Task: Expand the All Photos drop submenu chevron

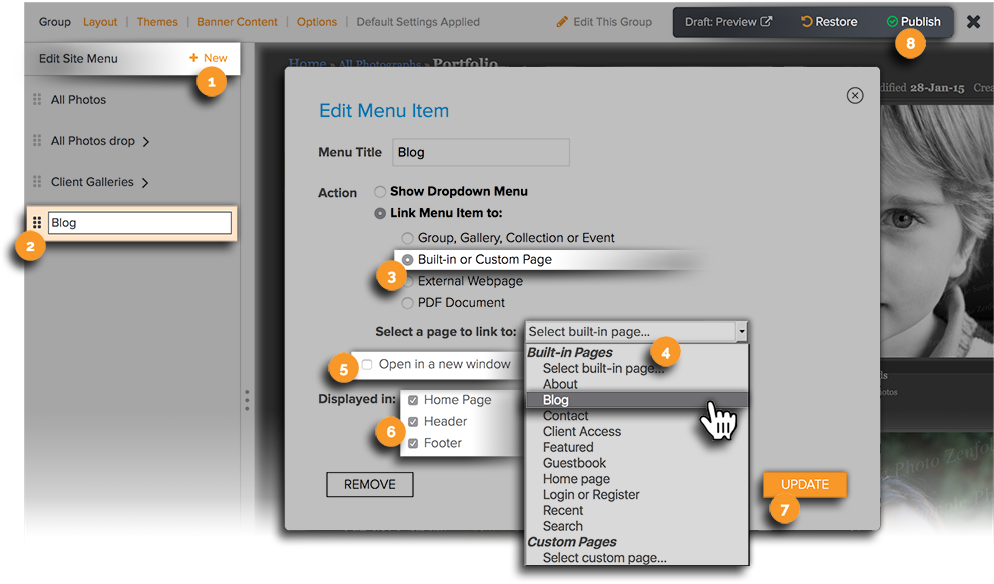Action: (146, 141)
